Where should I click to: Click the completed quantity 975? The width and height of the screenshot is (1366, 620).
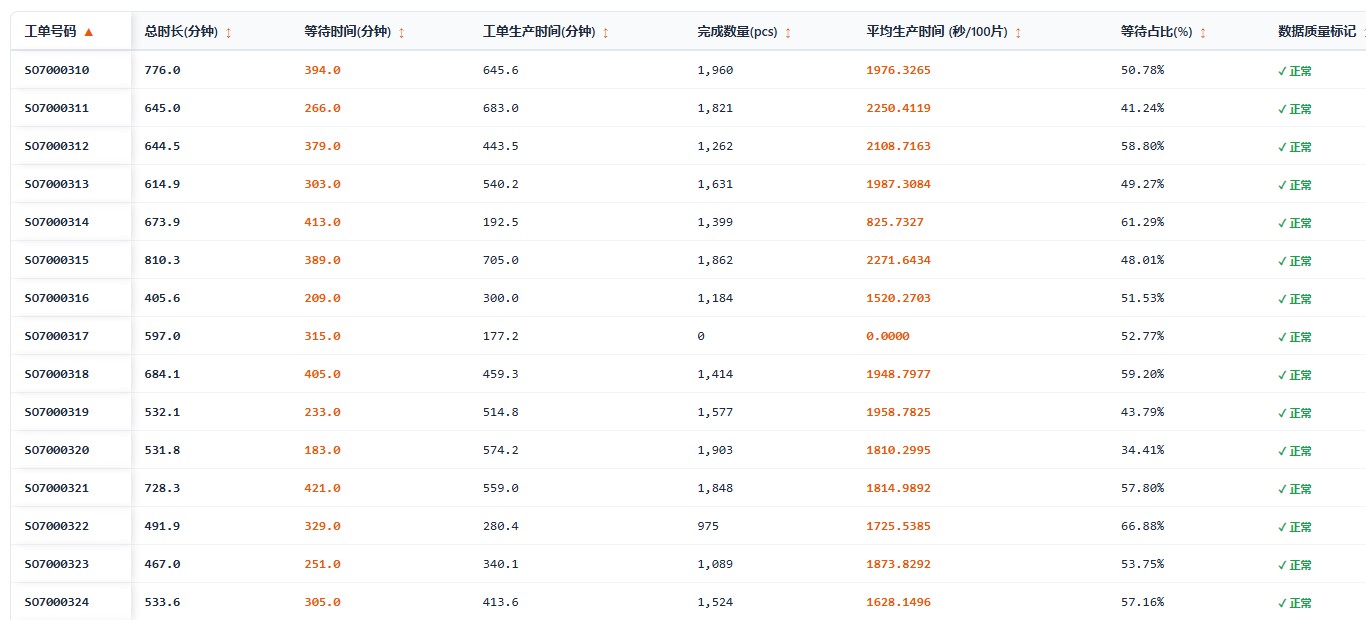pyautogui.click(x=709, y=526)
